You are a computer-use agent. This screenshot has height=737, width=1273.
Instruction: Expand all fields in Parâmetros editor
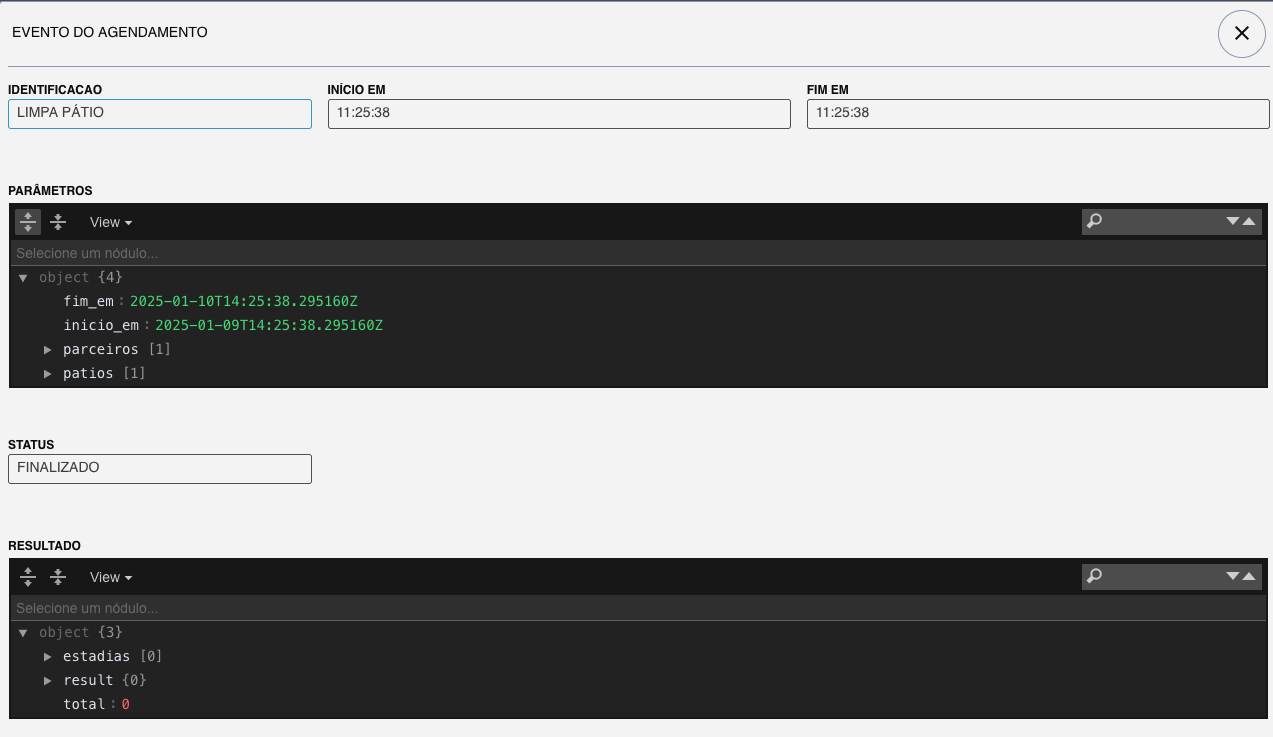pyautogui.click(x=28, y=222)
